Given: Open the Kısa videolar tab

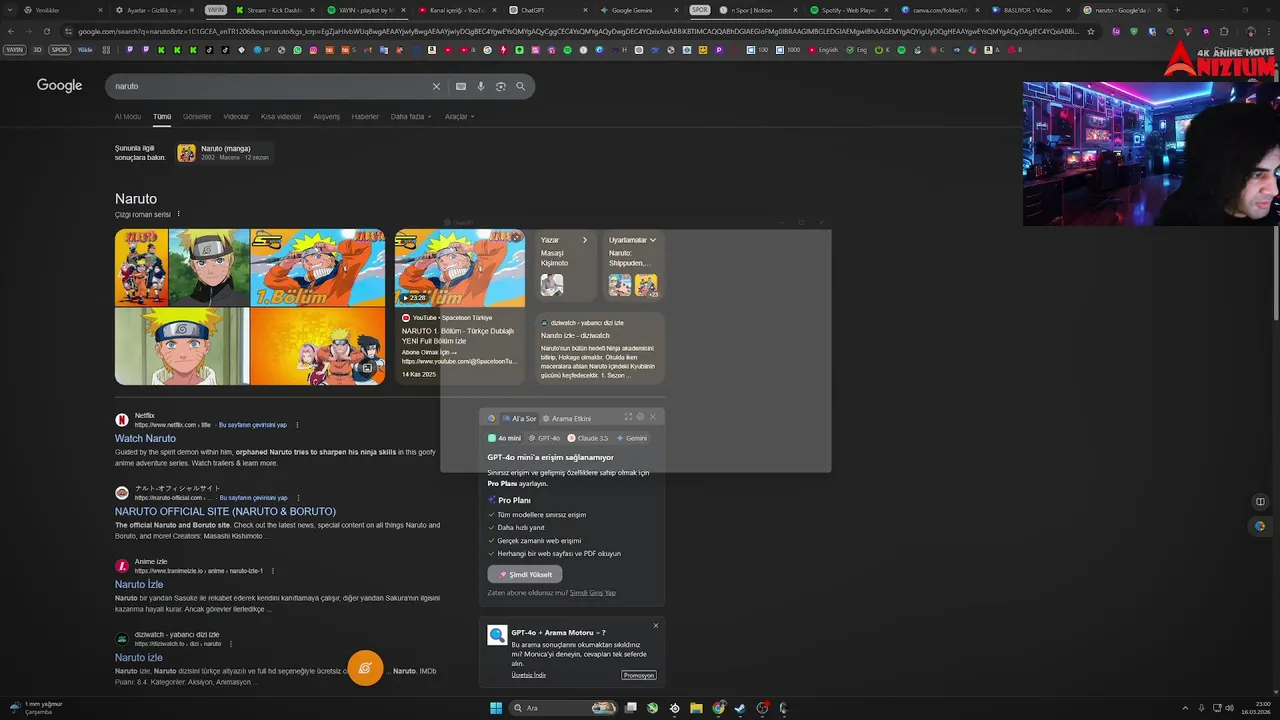Looking at the screenshot, I should [x=281, y=116].
